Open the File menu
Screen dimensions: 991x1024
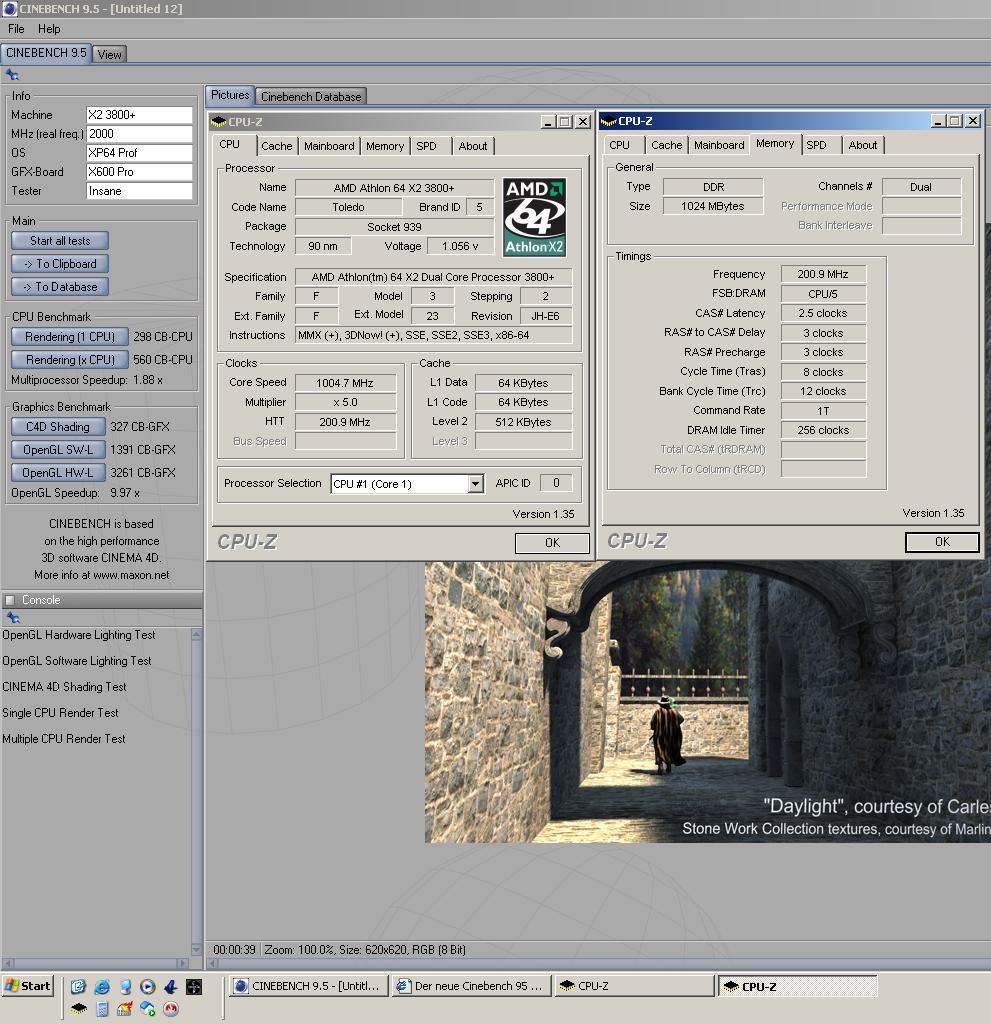tap(16, 29)
